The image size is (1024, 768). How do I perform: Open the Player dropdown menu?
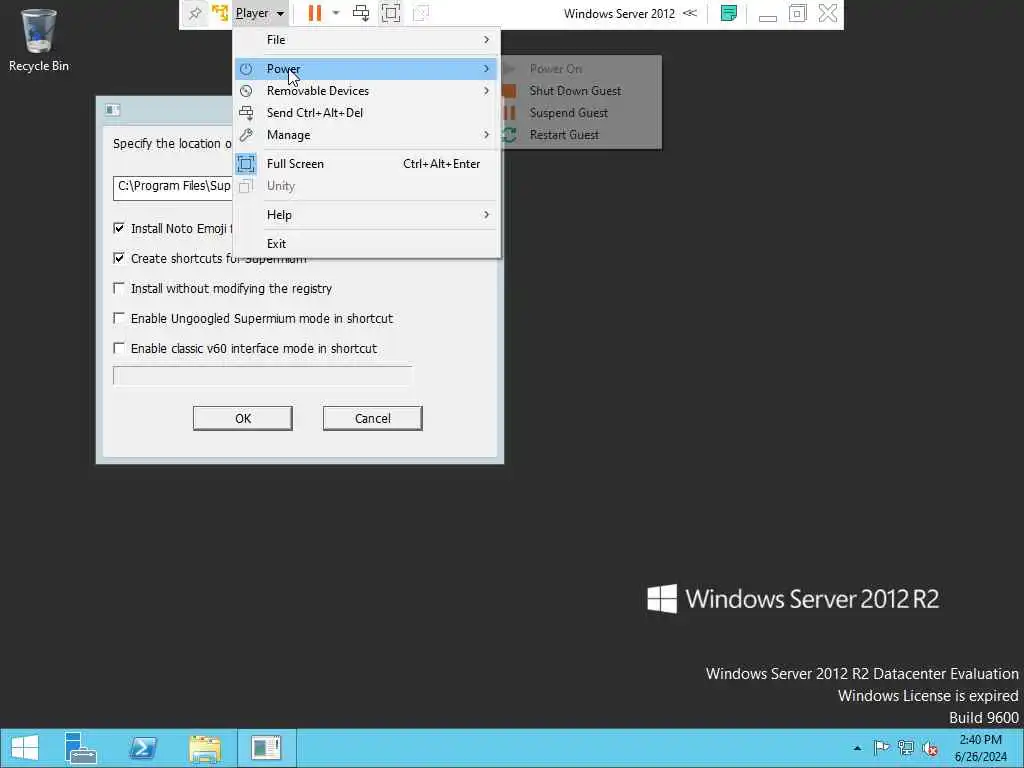(260, 13)
